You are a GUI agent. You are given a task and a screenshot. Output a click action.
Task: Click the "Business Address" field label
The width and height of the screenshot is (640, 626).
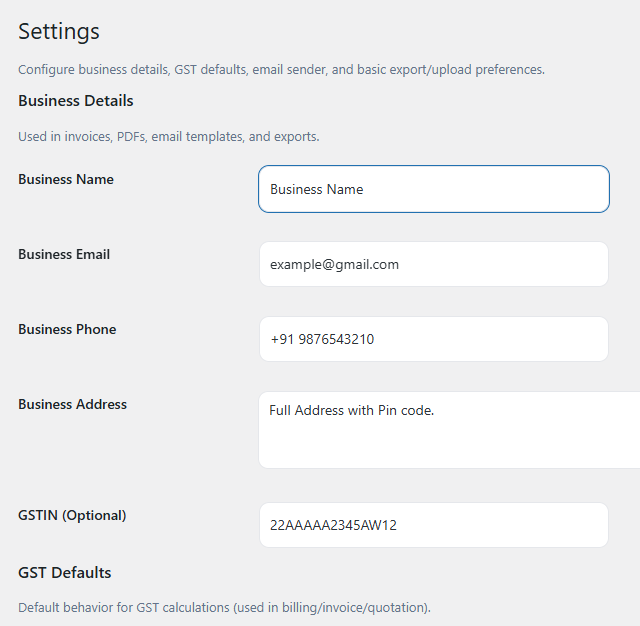pos(72,405)
